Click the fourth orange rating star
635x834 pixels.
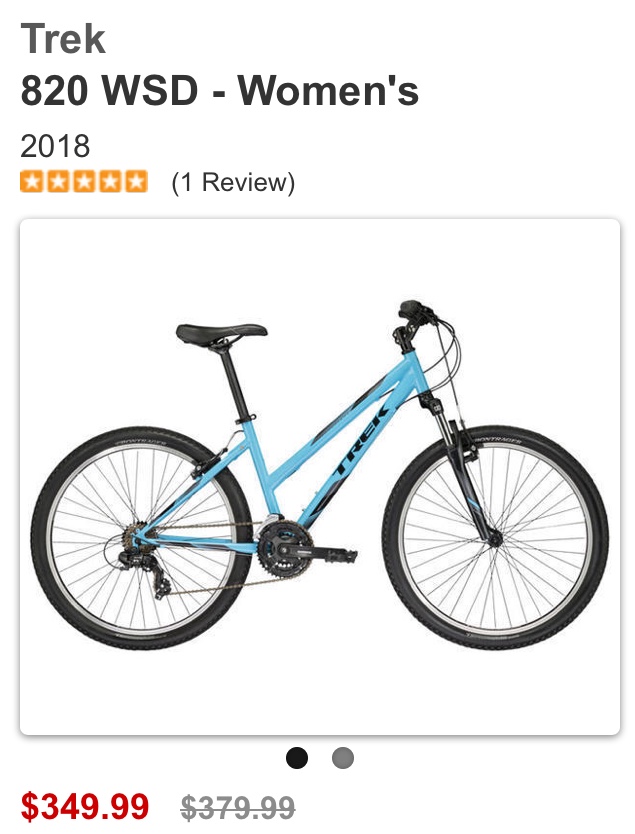(110, 181)
